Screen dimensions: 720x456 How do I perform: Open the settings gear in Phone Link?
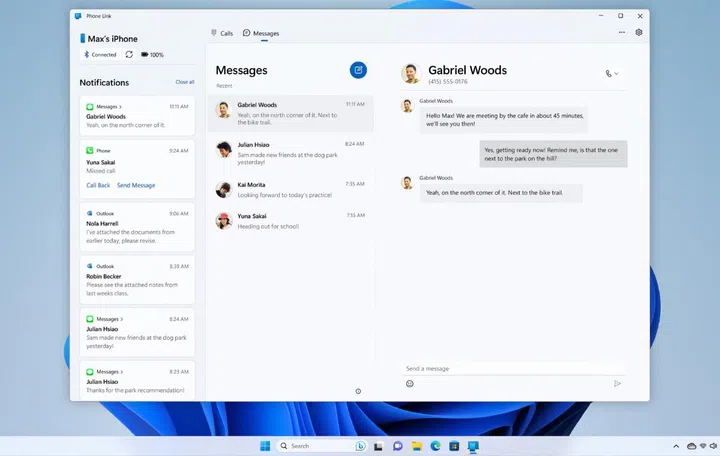[x=639, y=33]
